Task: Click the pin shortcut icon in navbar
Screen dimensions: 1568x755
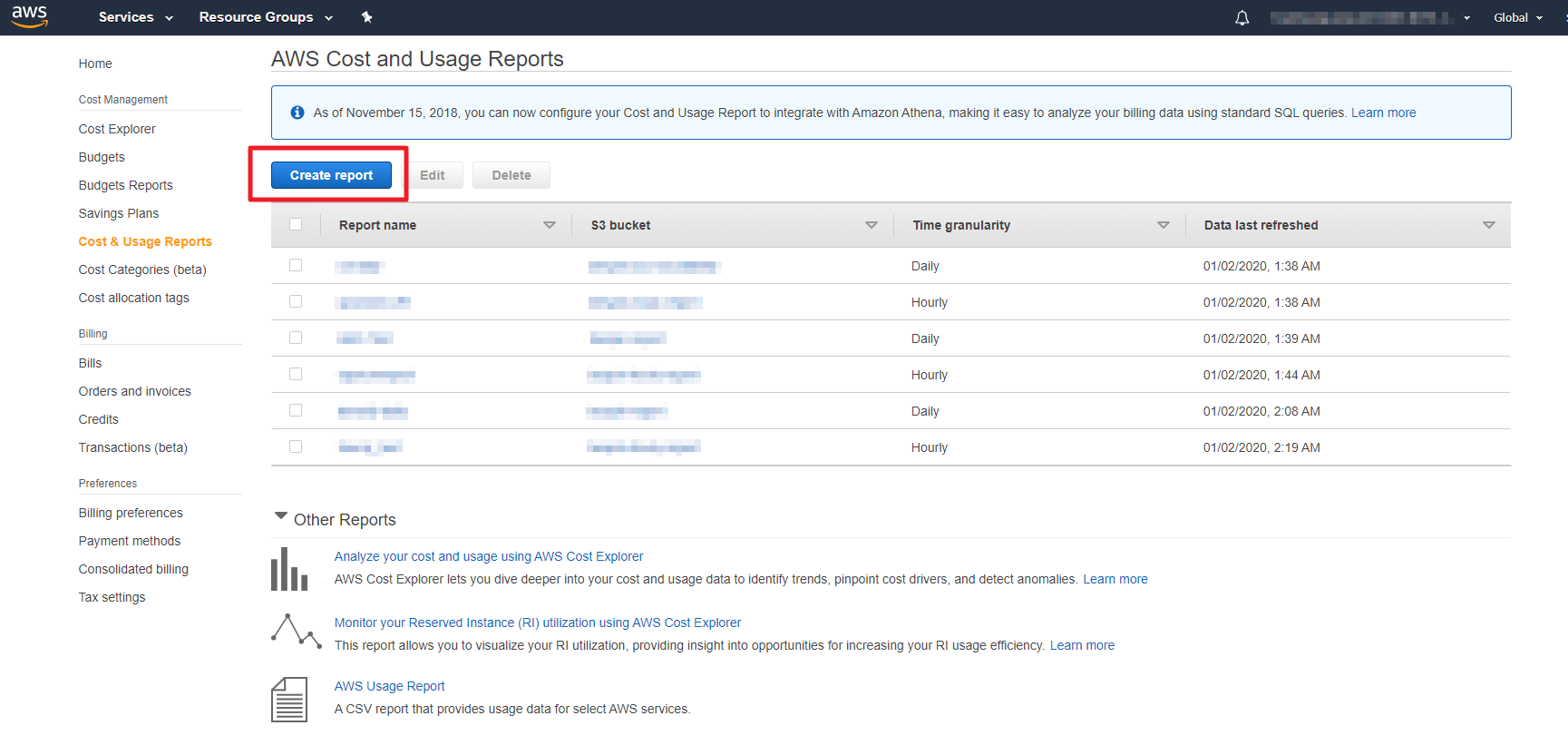Action: click(367, 17)
